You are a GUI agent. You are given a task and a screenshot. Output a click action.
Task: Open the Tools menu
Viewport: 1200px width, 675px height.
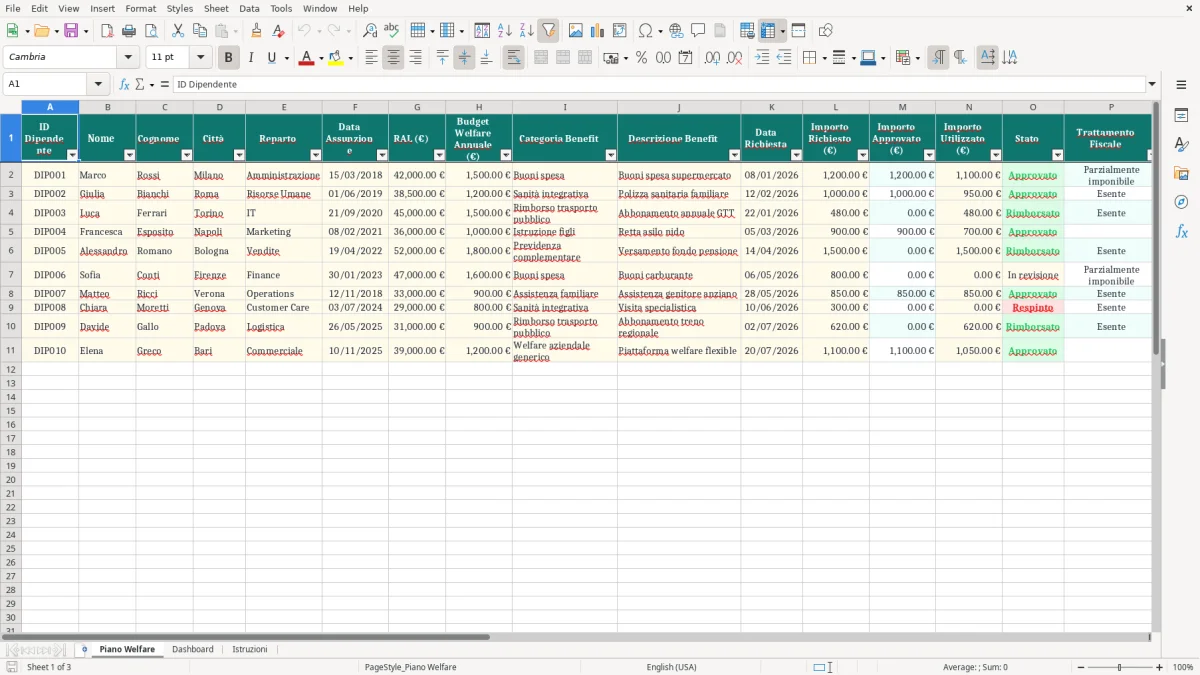tap(281, 8)
